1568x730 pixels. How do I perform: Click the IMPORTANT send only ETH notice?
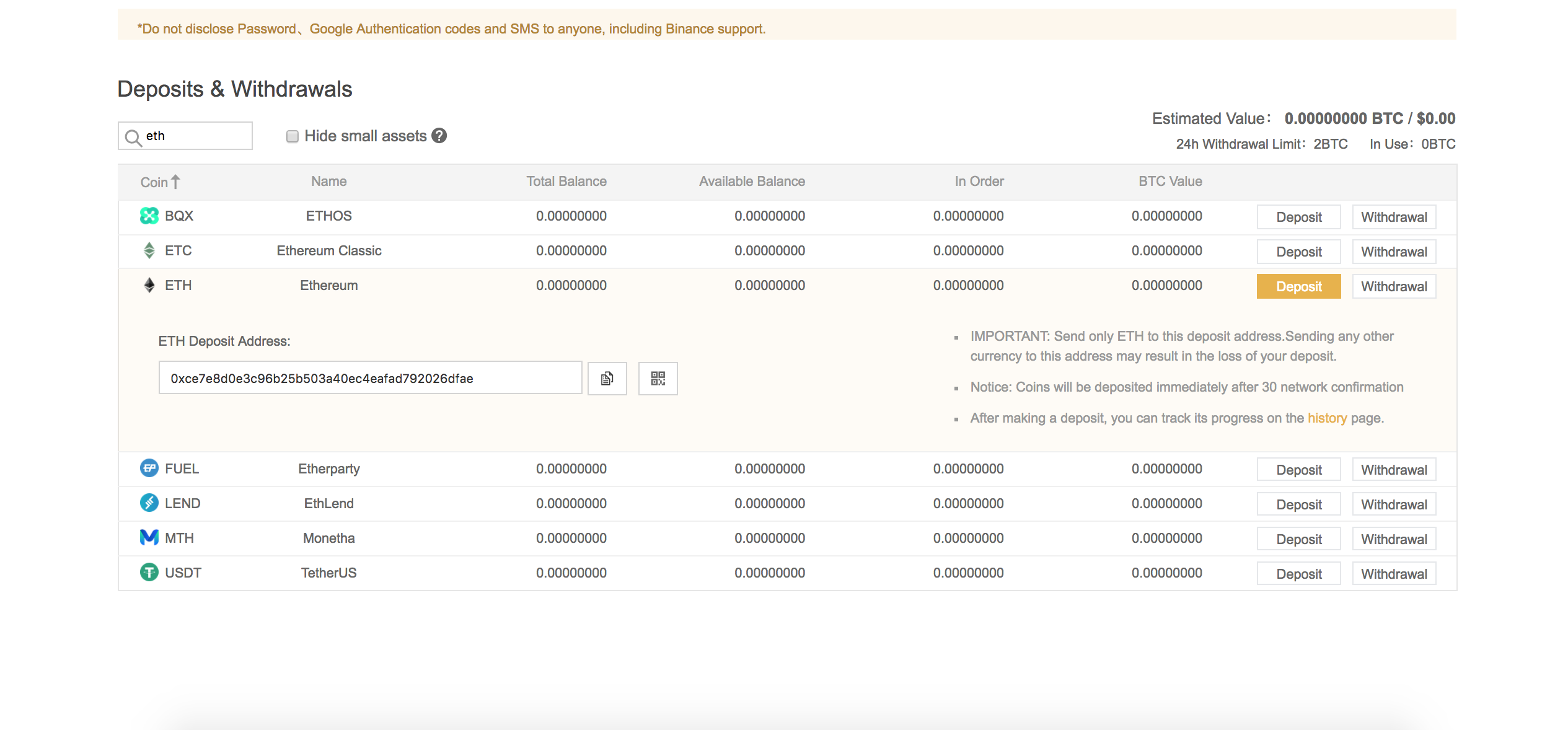[1182, 346]
